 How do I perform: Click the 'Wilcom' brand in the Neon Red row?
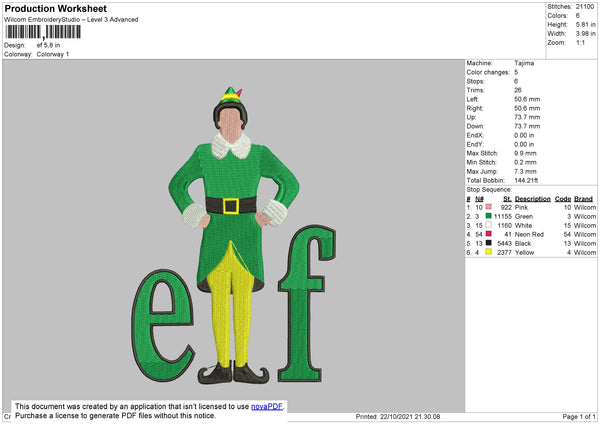point(585,235)
